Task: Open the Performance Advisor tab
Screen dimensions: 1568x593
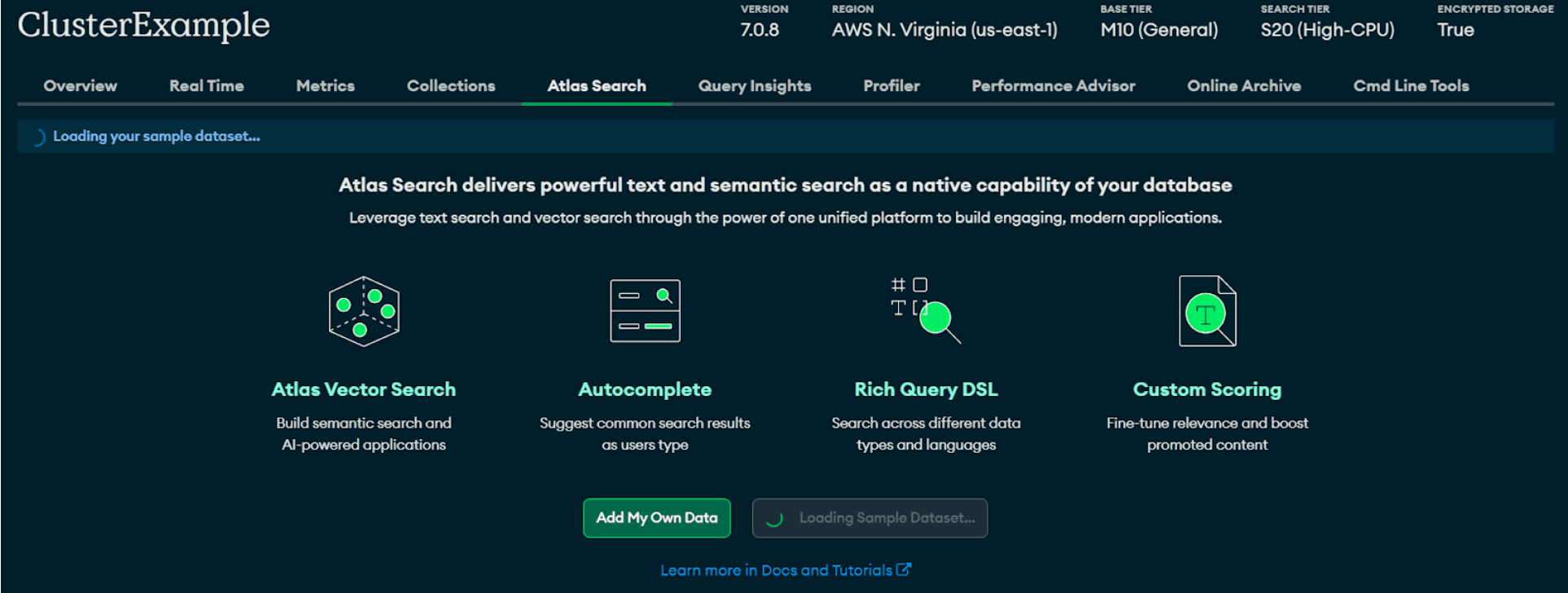Action: tap(1053, 86)
